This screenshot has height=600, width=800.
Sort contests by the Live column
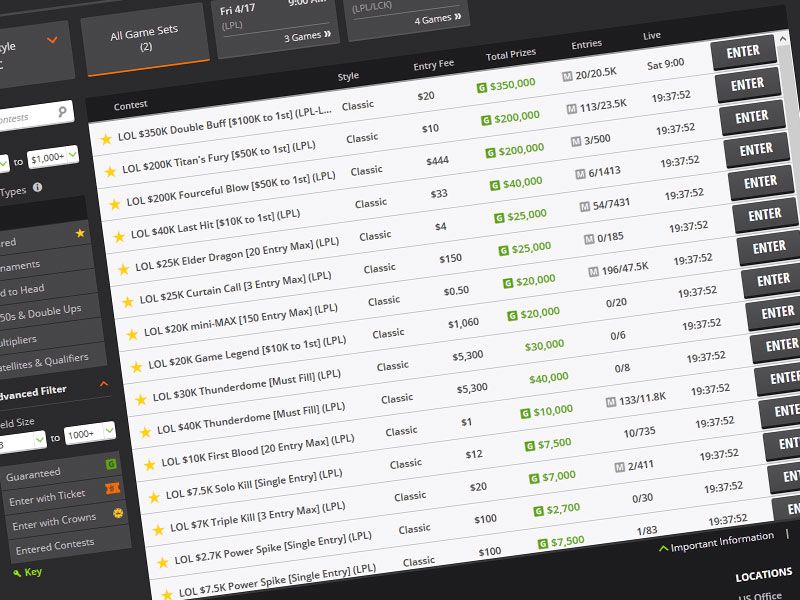point(652,35)
